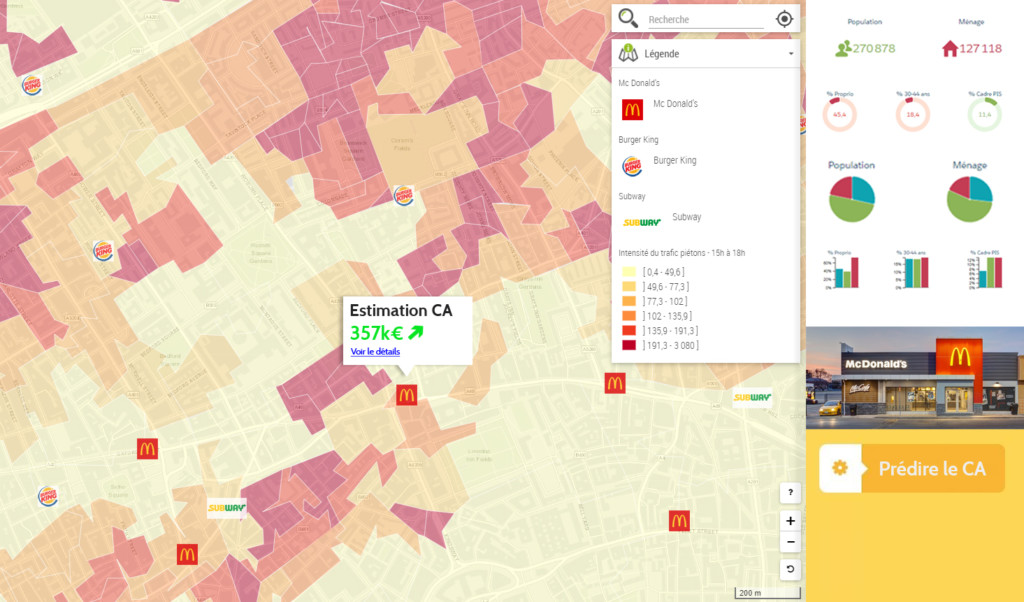Click the Mc Donald's label beside the legend logo
Screen dimensions: 1024x602
pyautogui.click(x=675, y=103)
